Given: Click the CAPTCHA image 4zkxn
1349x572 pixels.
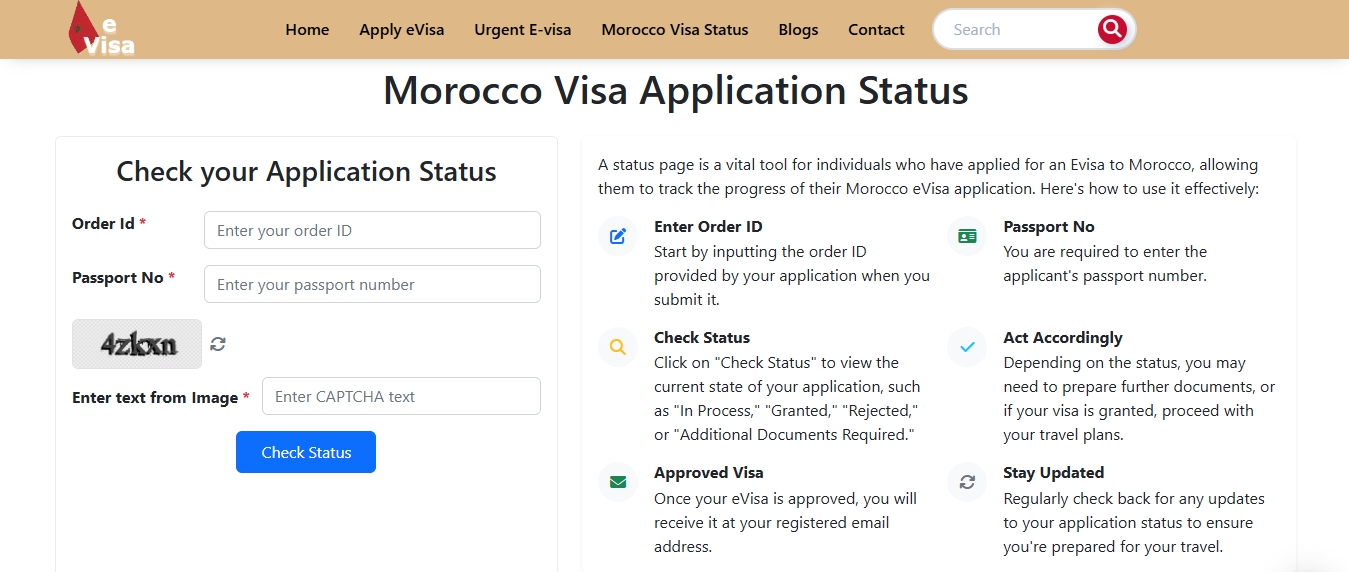Looking at the screenshot, I should coord(137,344).
